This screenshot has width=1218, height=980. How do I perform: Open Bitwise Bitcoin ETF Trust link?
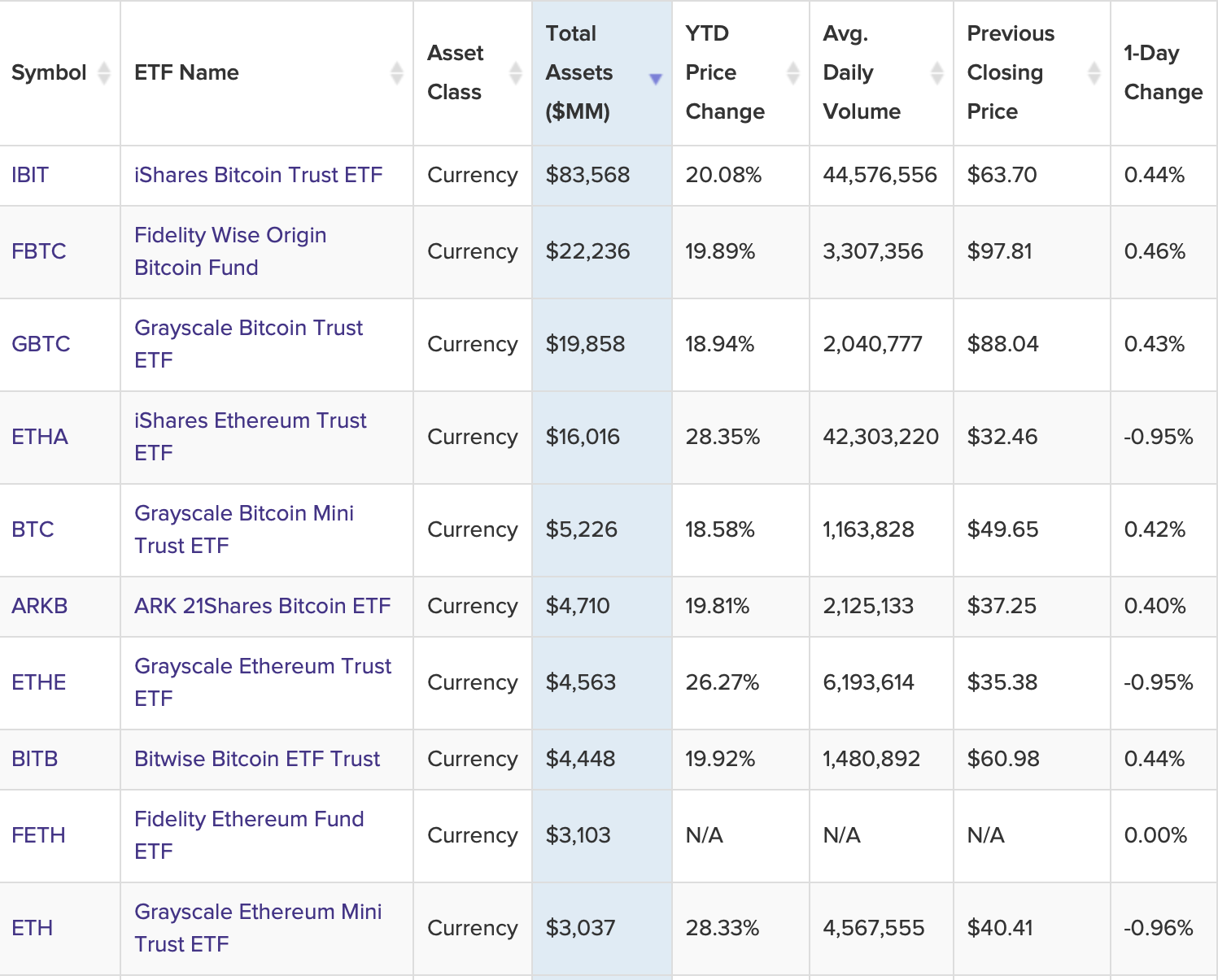tap(257, 759)
